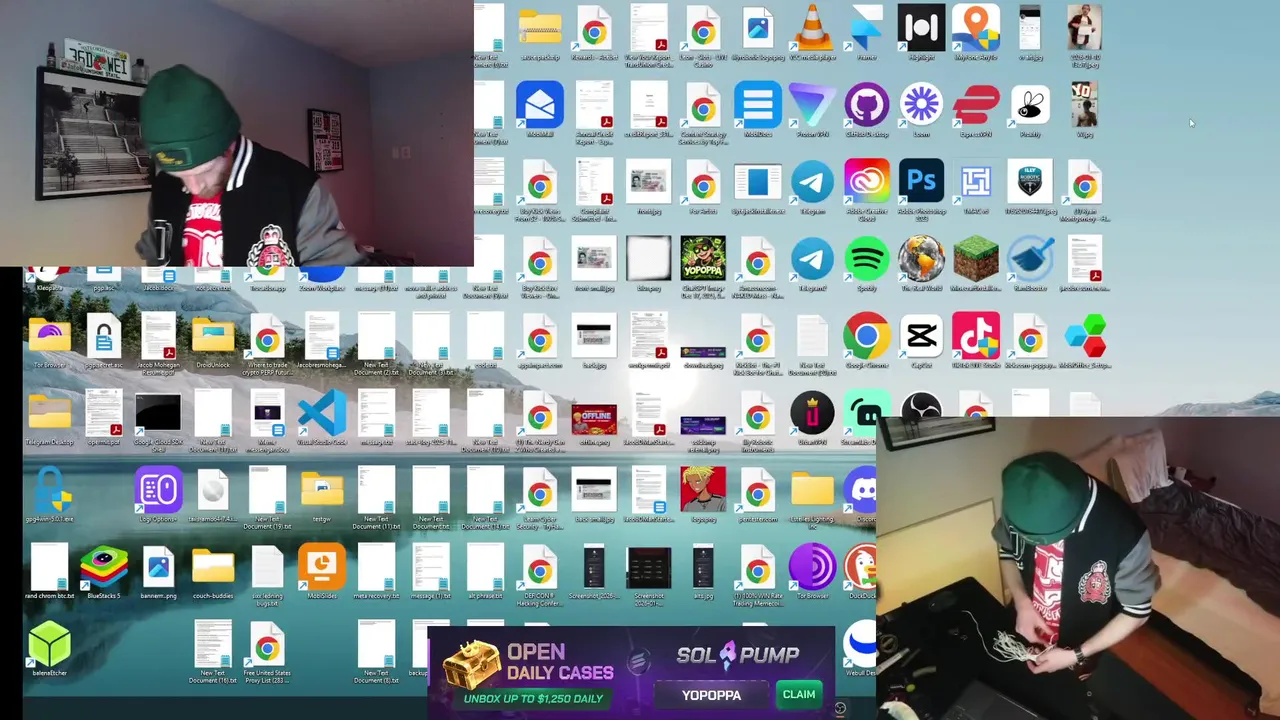Launch the BlueStacks 5 shortcut
This screenshot has height=720, width=1280.
pyautogui.click(x=104, y=567)
